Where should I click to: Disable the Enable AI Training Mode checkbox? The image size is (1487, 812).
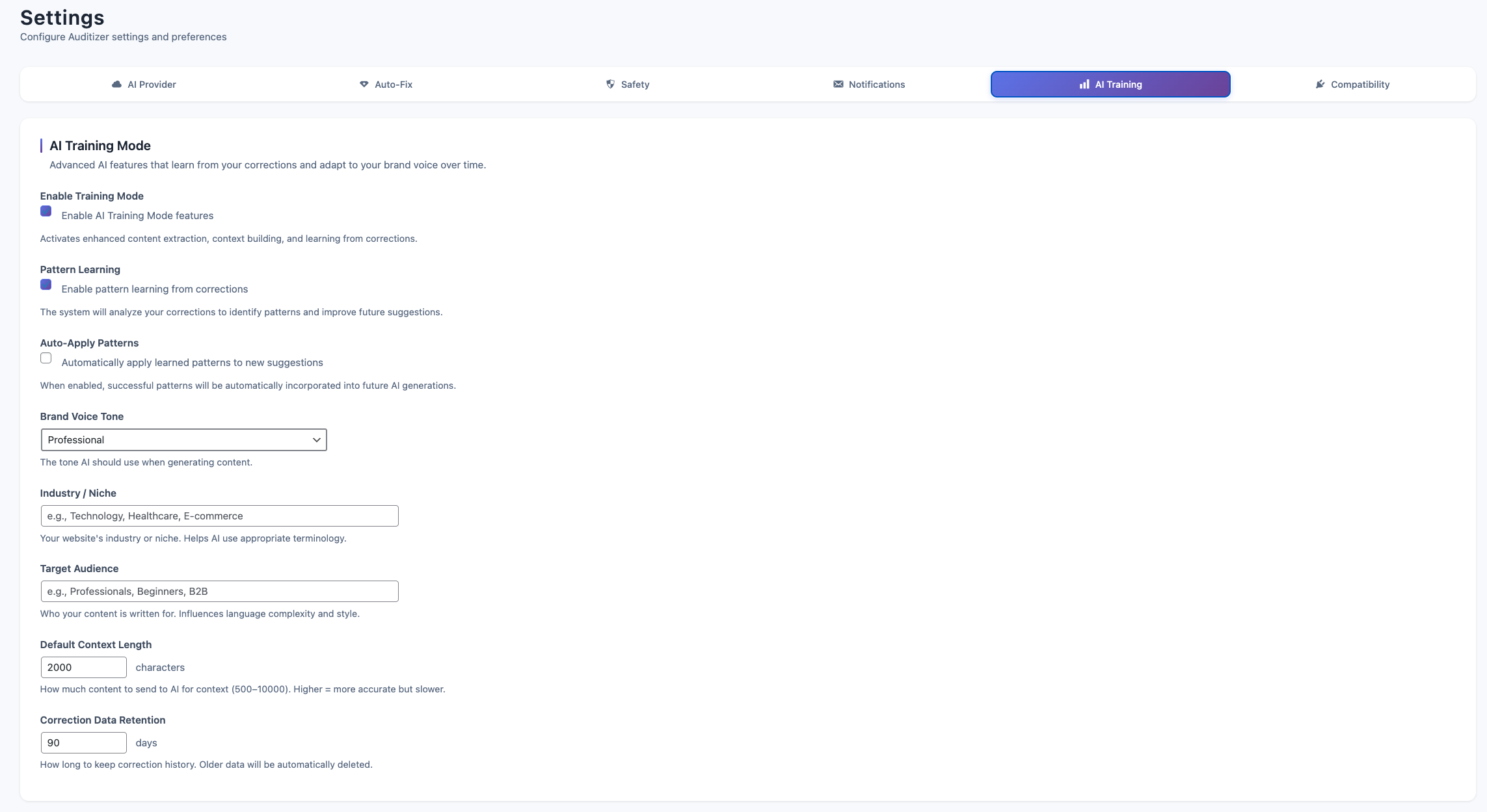coord(46,211)
